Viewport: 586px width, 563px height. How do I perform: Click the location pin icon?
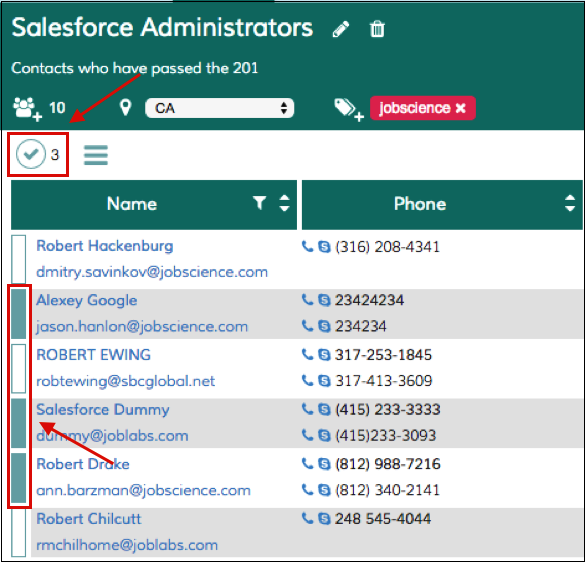[126, 108]
